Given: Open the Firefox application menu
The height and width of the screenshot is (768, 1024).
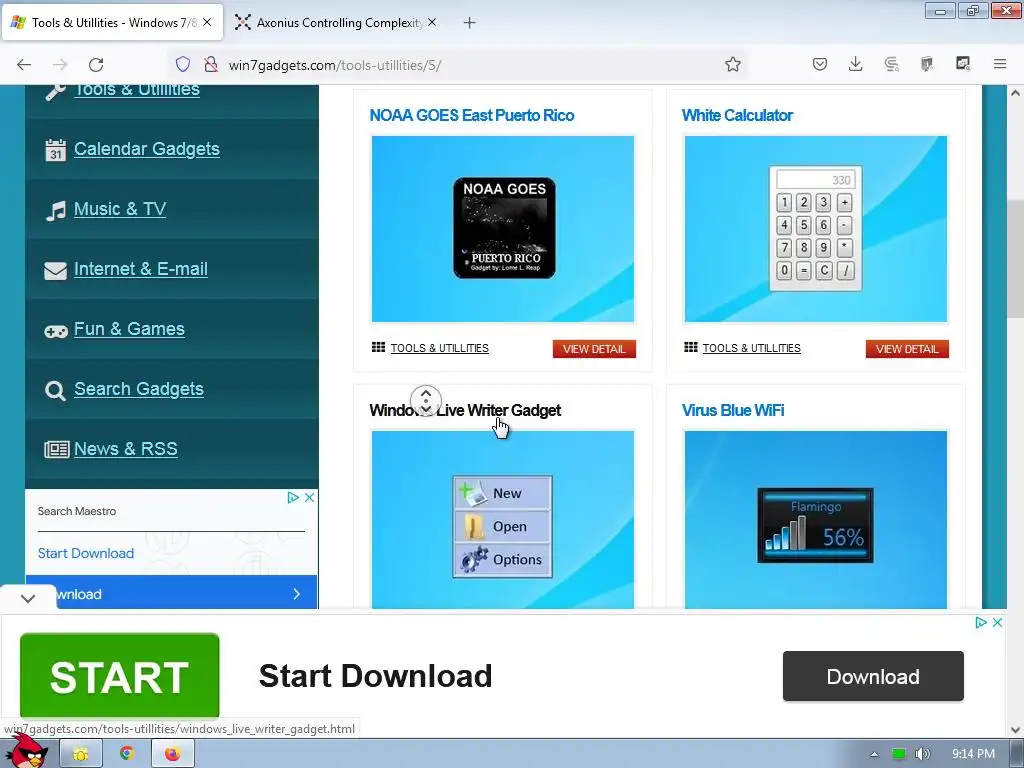Looking at the screenshot, I should [1000, 64].
